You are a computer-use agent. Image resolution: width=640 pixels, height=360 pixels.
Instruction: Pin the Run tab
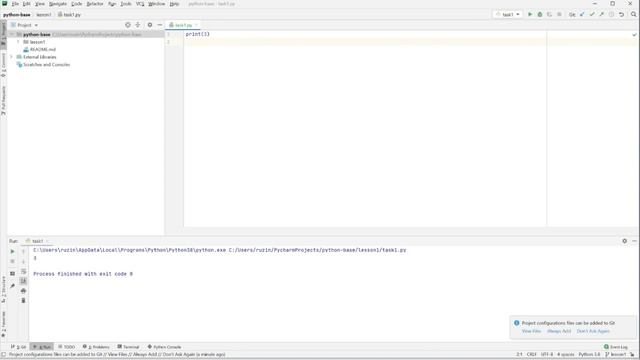[12, 286]
